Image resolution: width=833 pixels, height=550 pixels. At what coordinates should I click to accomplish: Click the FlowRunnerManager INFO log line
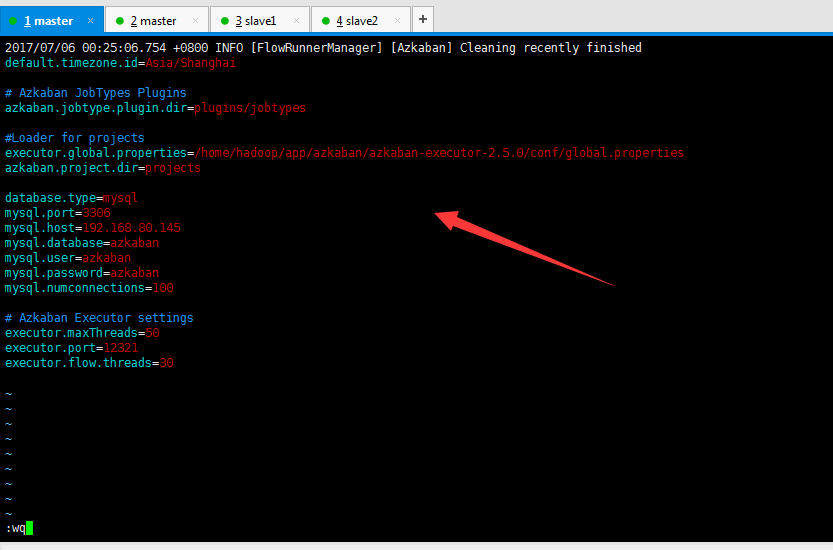[323, 48]
